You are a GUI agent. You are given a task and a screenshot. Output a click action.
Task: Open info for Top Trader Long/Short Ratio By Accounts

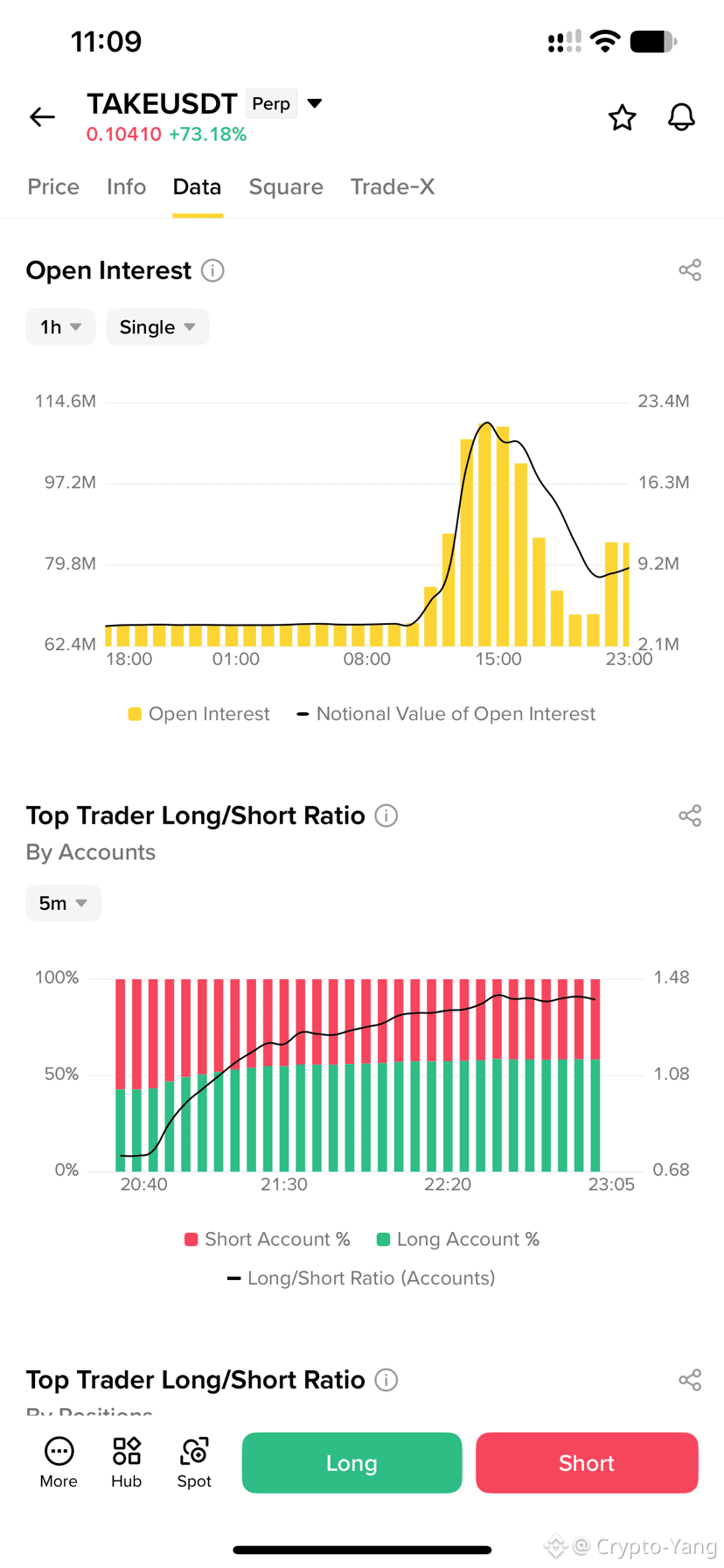tap(386, 815)
